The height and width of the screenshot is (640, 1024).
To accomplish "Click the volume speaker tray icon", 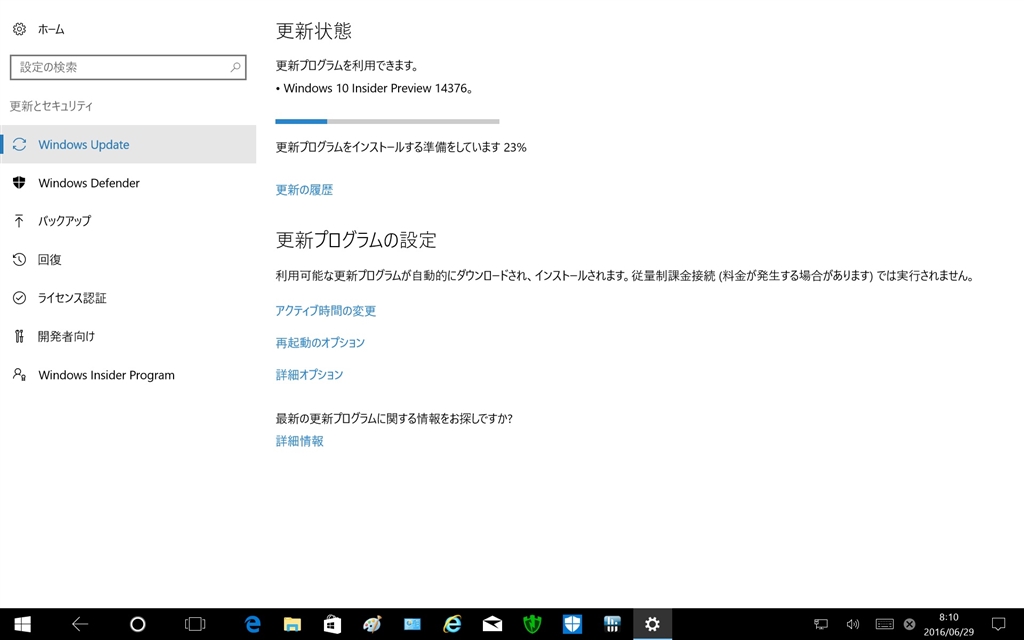I will point(852,624).
